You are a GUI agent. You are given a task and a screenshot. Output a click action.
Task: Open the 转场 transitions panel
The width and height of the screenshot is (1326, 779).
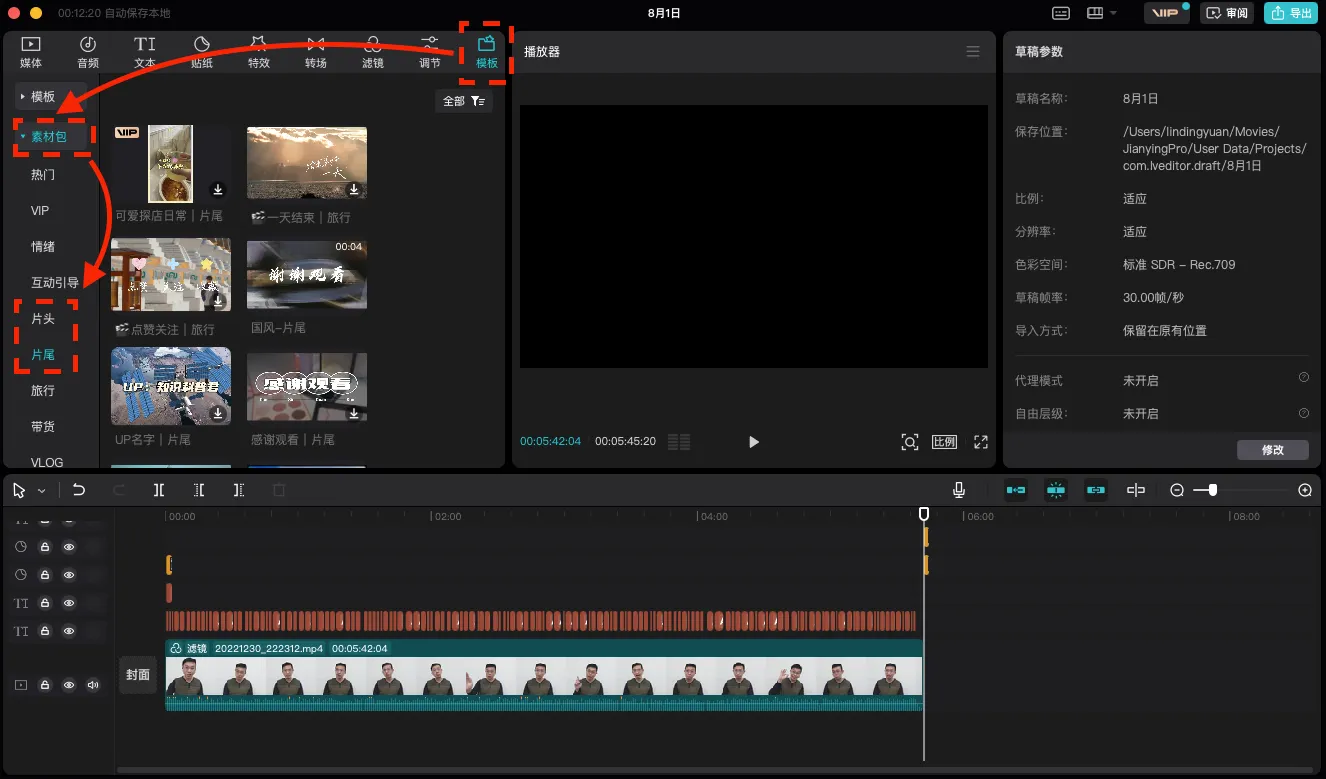pos(316,52)
